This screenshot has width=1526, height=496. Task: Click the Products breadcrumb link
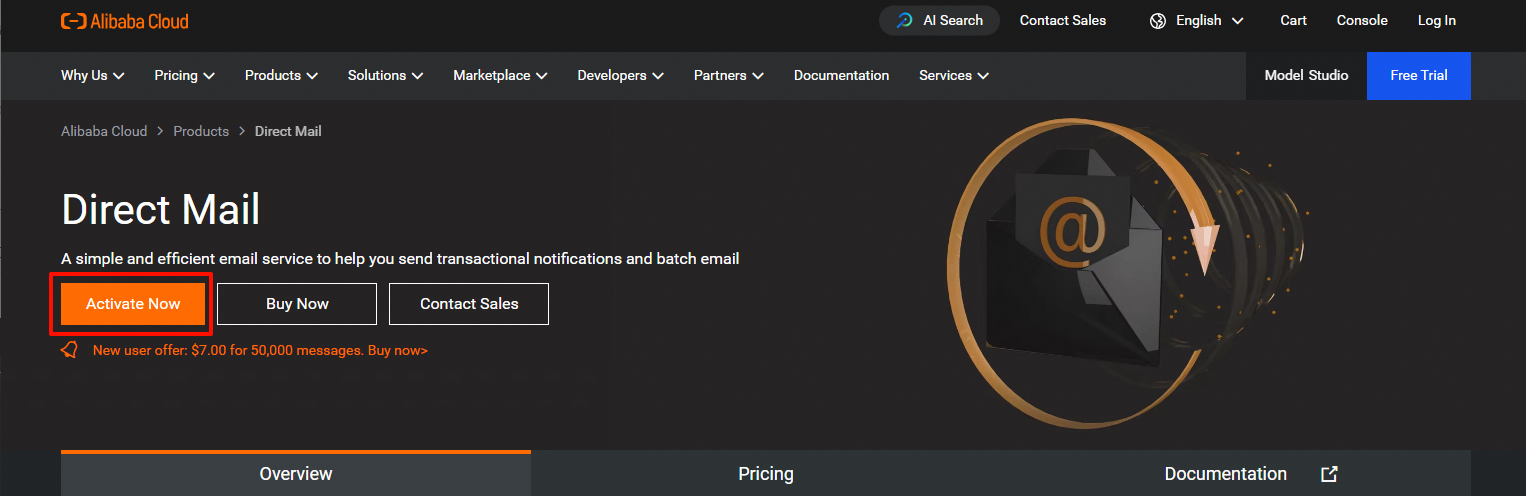[201, 131]
